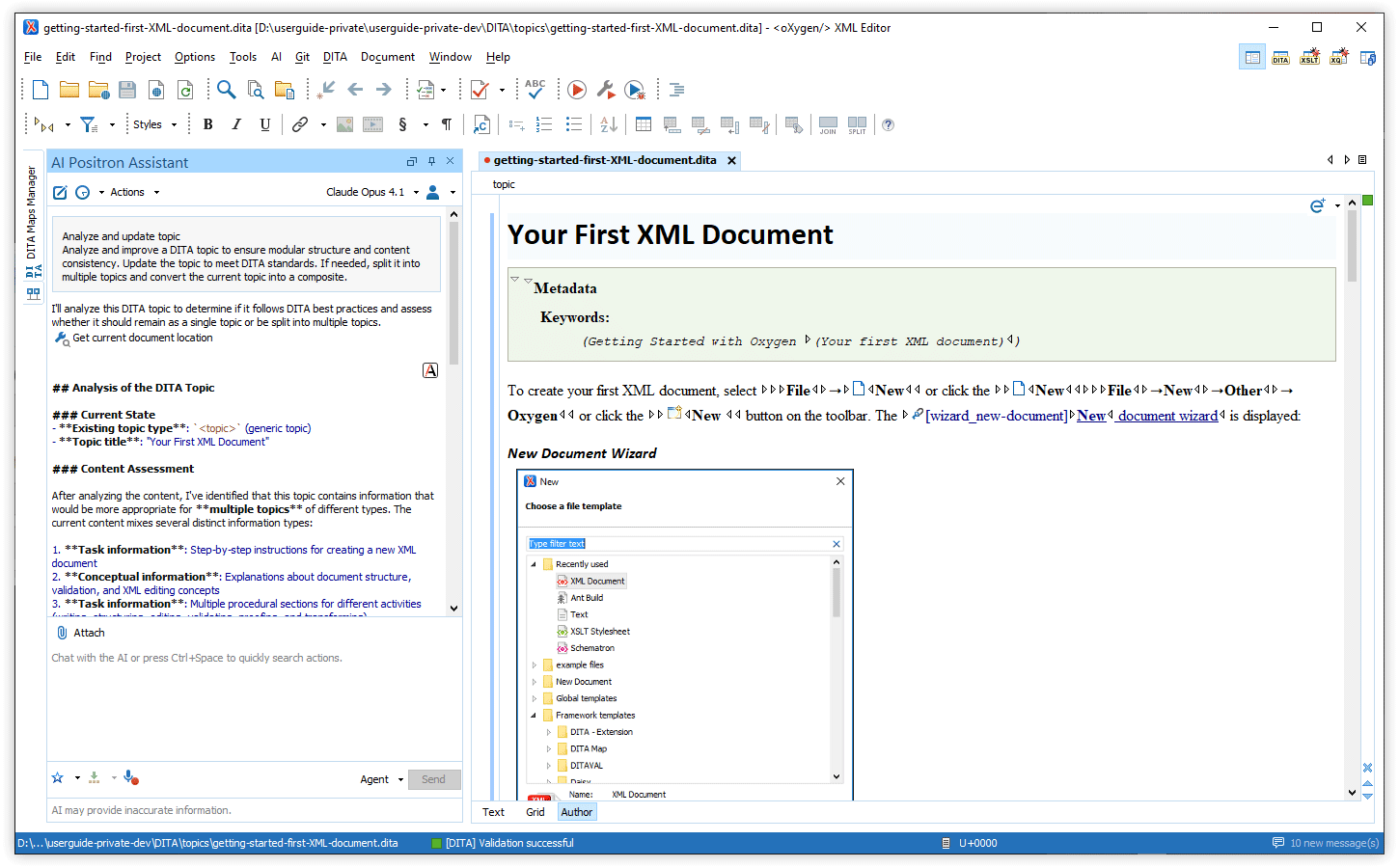Click the bulleted list icon
The image size is (1399, 868).
pos(574,124)
